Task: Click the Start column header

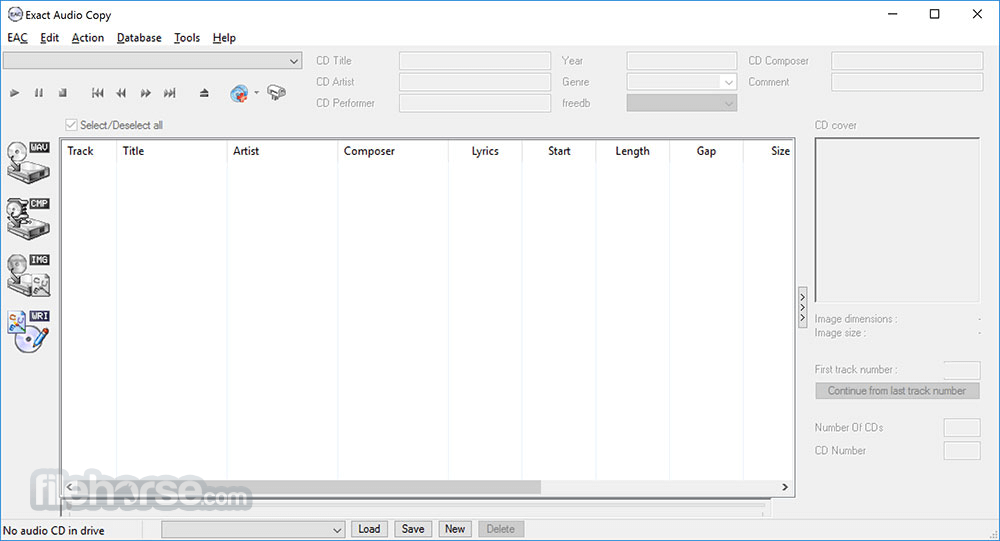Action: (559, 151)
